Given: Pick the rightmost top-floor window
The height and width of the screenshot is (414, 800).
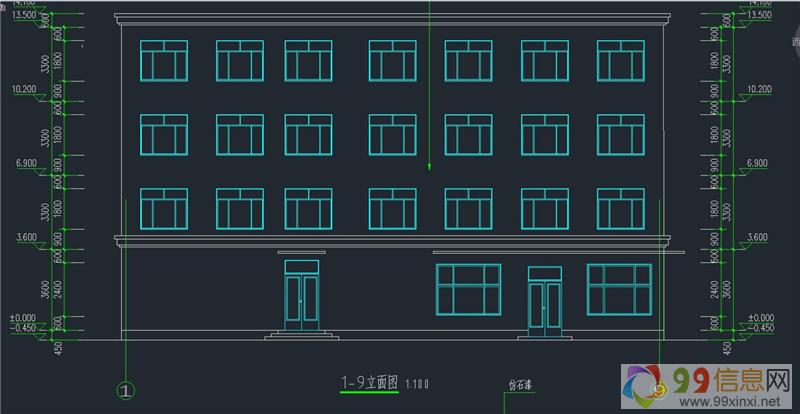Looking at the screenshot, I should 621,61.
